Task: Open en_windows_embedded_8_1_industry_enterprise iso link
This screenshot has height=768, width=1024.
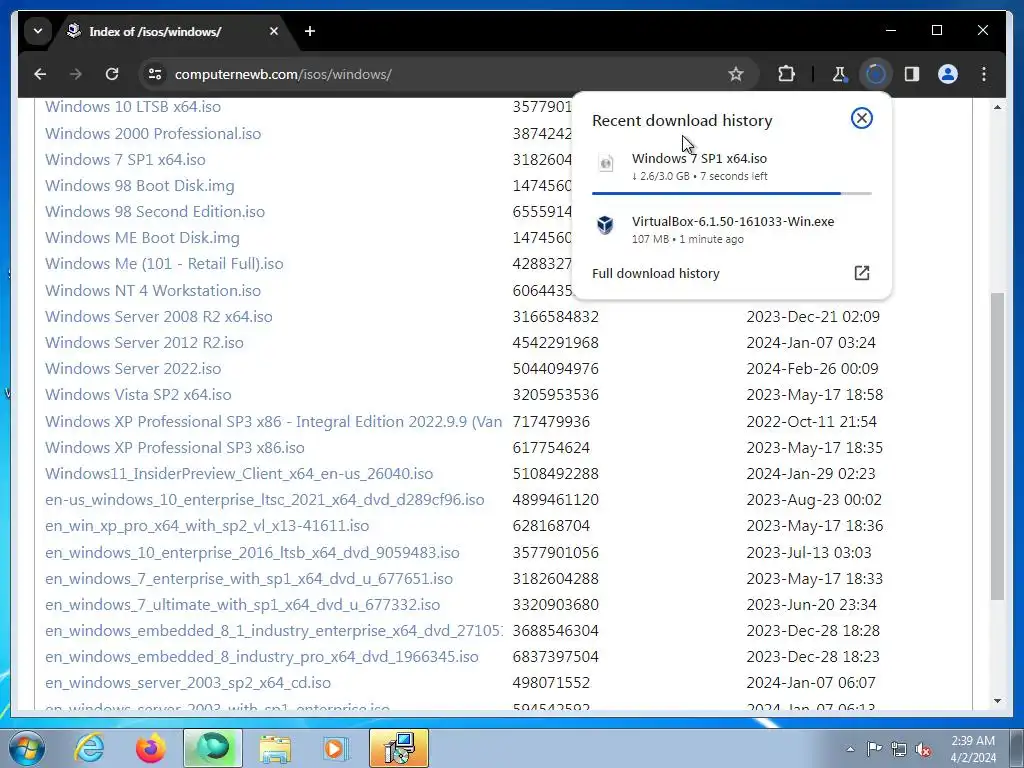Action: point(274,632)
